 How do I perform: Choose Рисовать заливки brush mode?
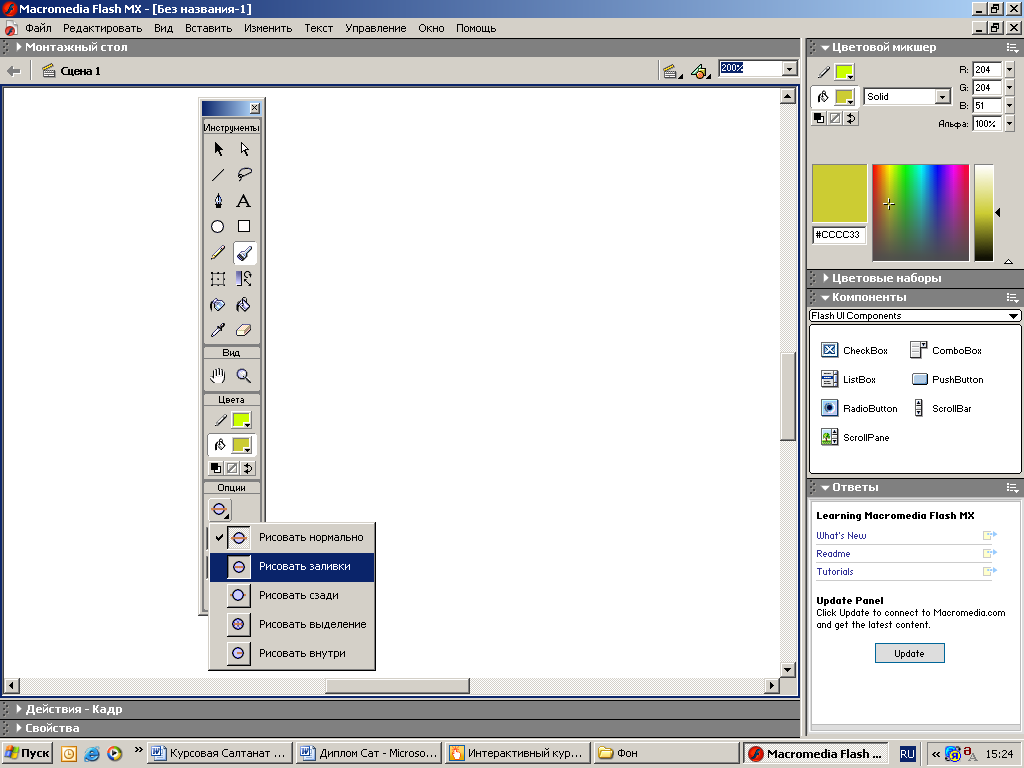(x=292, y=567)
